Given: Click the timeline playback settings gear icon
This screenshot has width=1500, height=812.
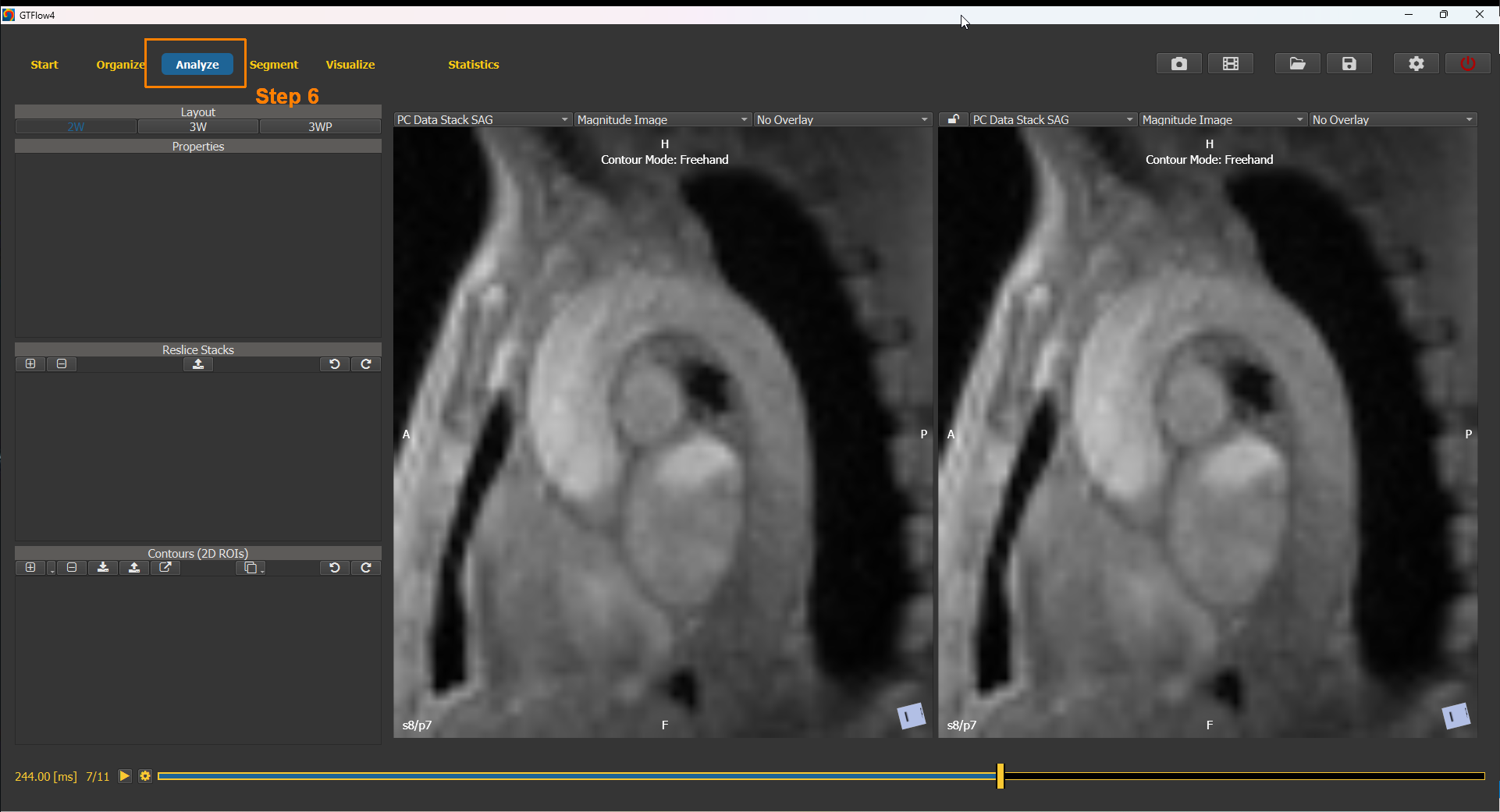Looking at the screenshot, I should point(145,776).
